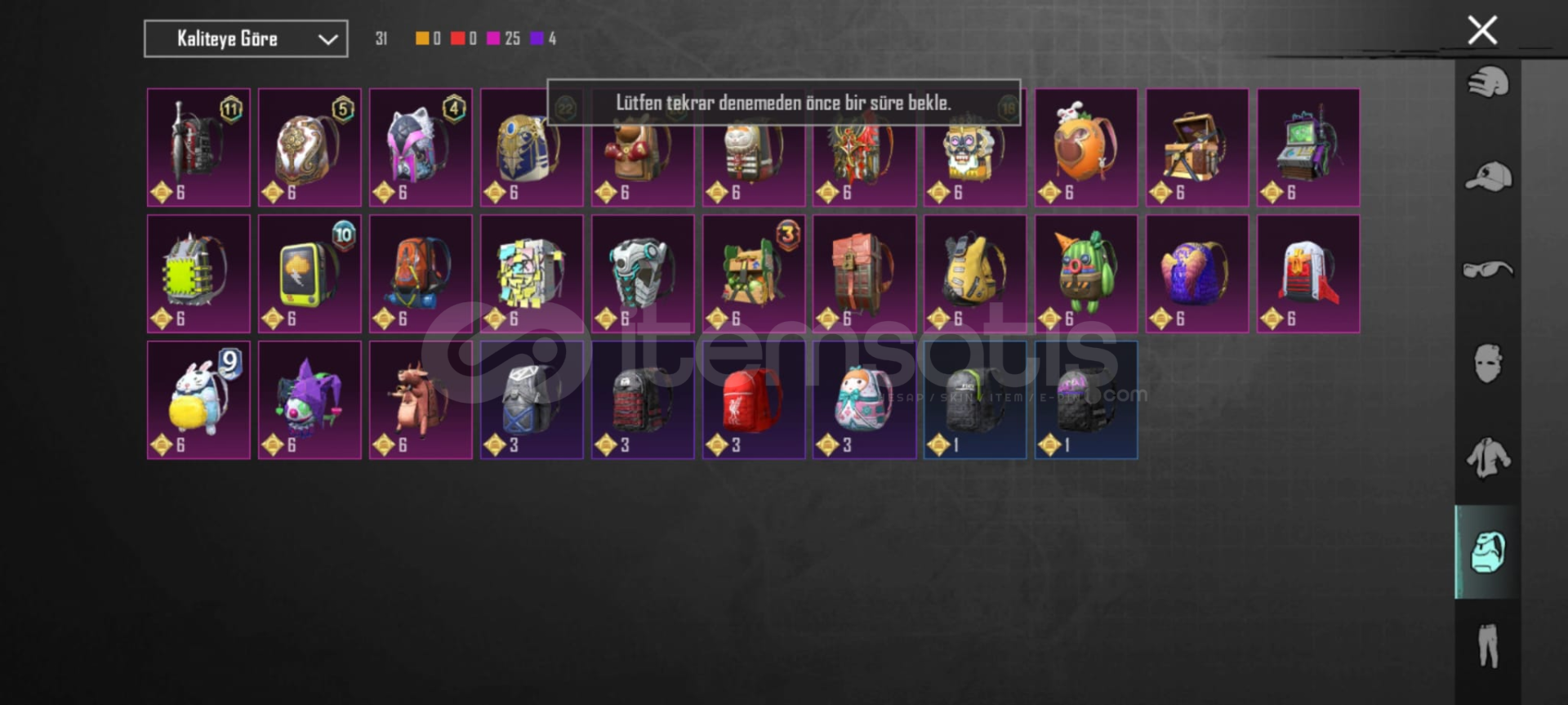Select the backpack category icon

[1487, 552]
